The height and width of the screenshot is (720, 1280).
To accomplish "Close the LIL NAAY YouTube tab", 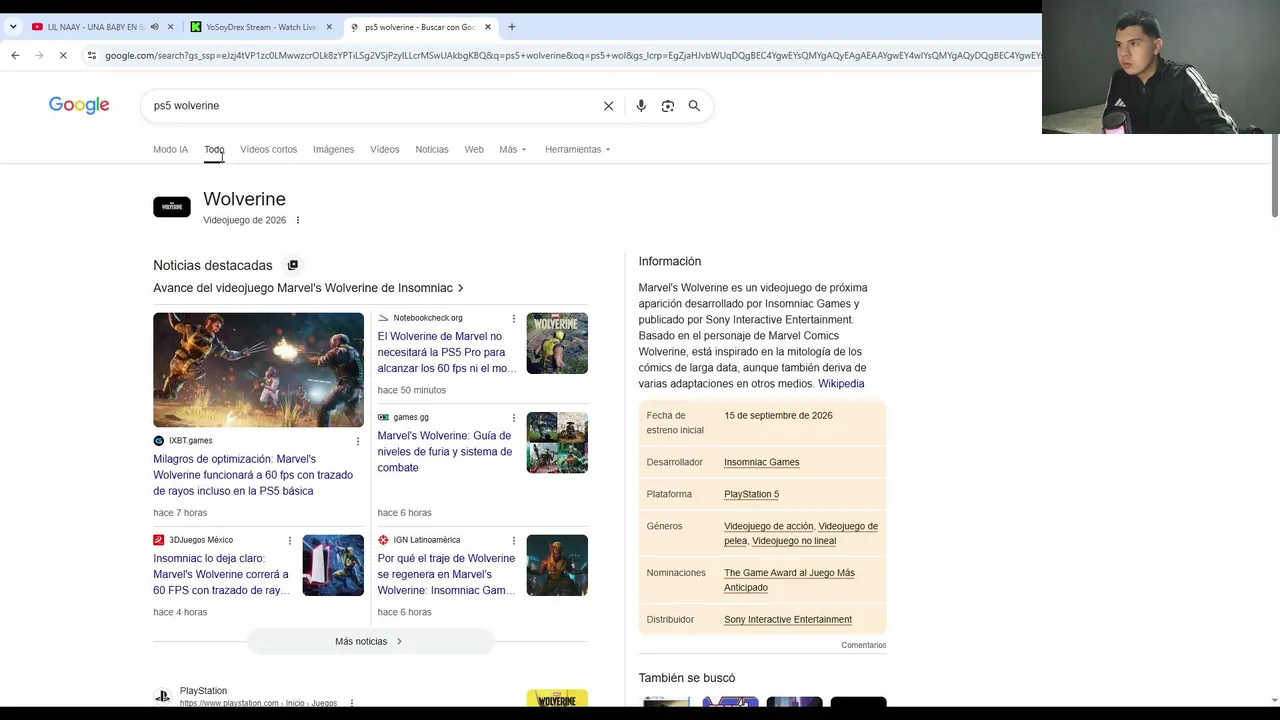I will pyautogui.click(x=170, y=27).
